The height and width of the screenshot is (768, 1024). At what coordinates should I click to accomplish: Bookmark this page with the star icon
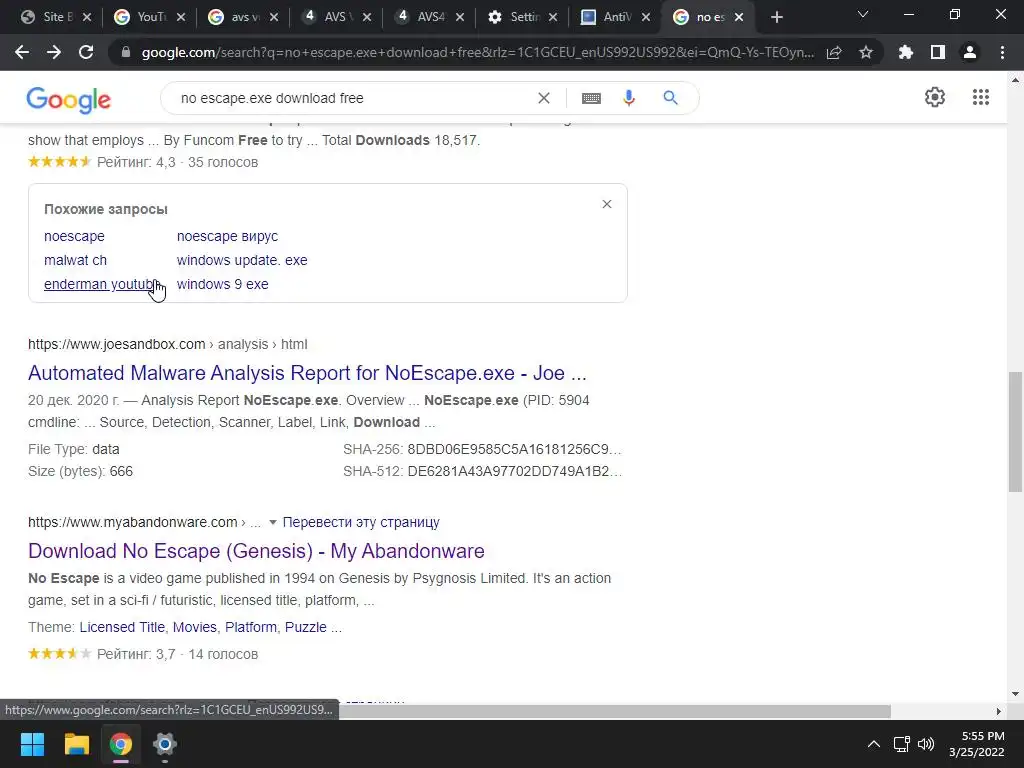[866, 52]
